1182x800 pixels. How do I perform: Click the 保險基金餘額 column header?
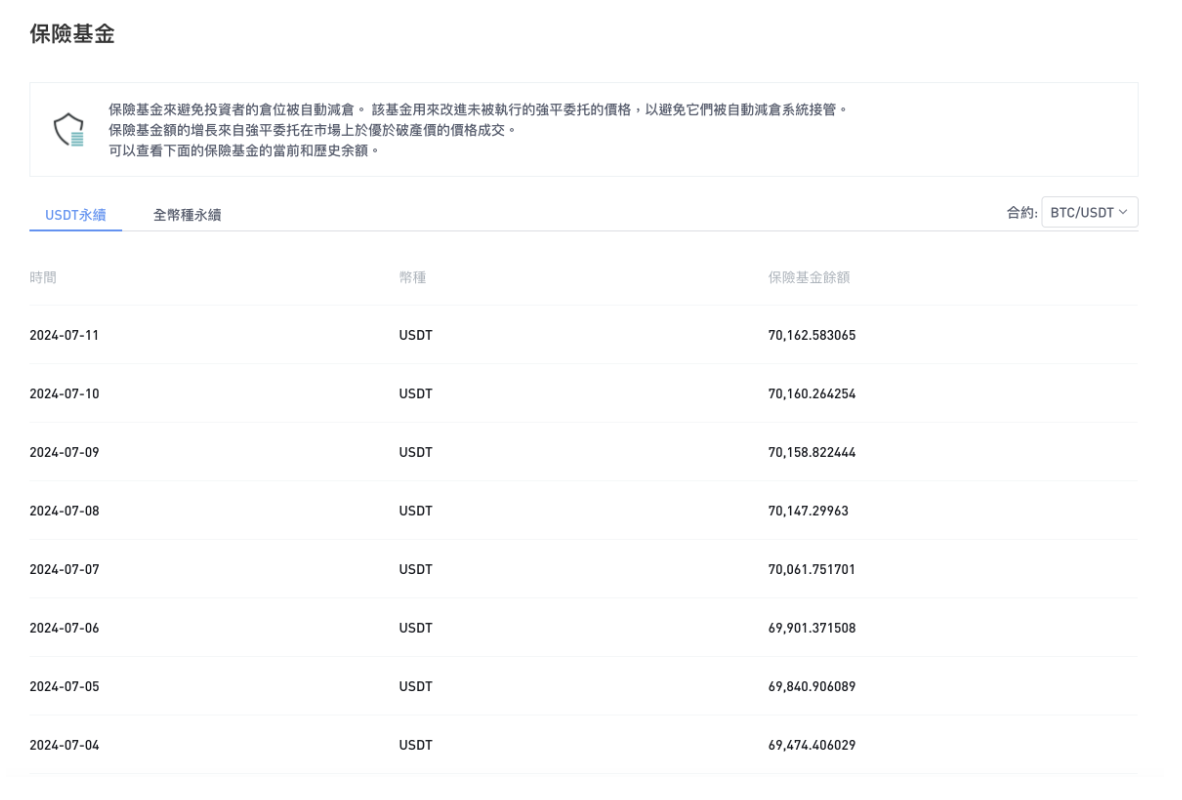tap(809, 277)
